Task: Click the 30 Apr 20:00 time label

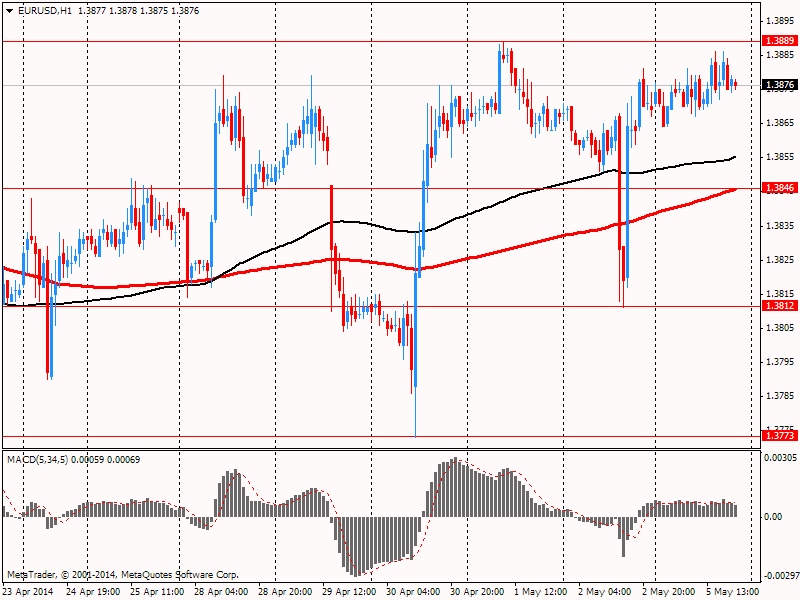Action: (x=478, y=592)
